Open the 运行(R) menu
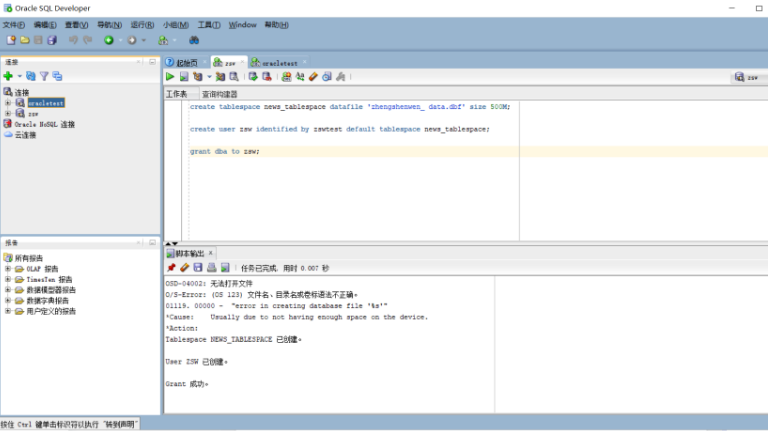The height and width of the screenshot is (431, 768). click(x=142, y=24)
